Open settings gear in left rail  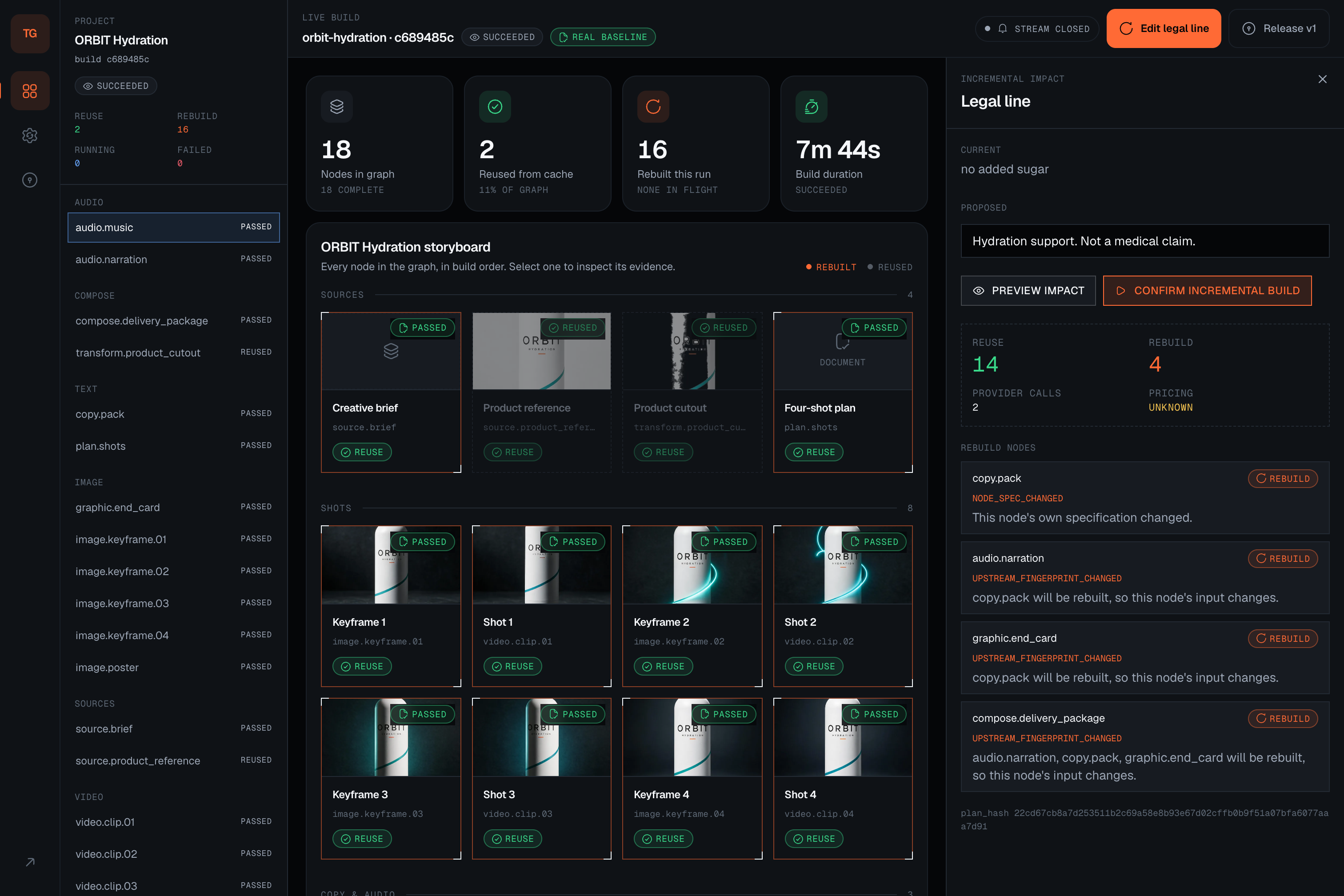click(x=30, y=136)
